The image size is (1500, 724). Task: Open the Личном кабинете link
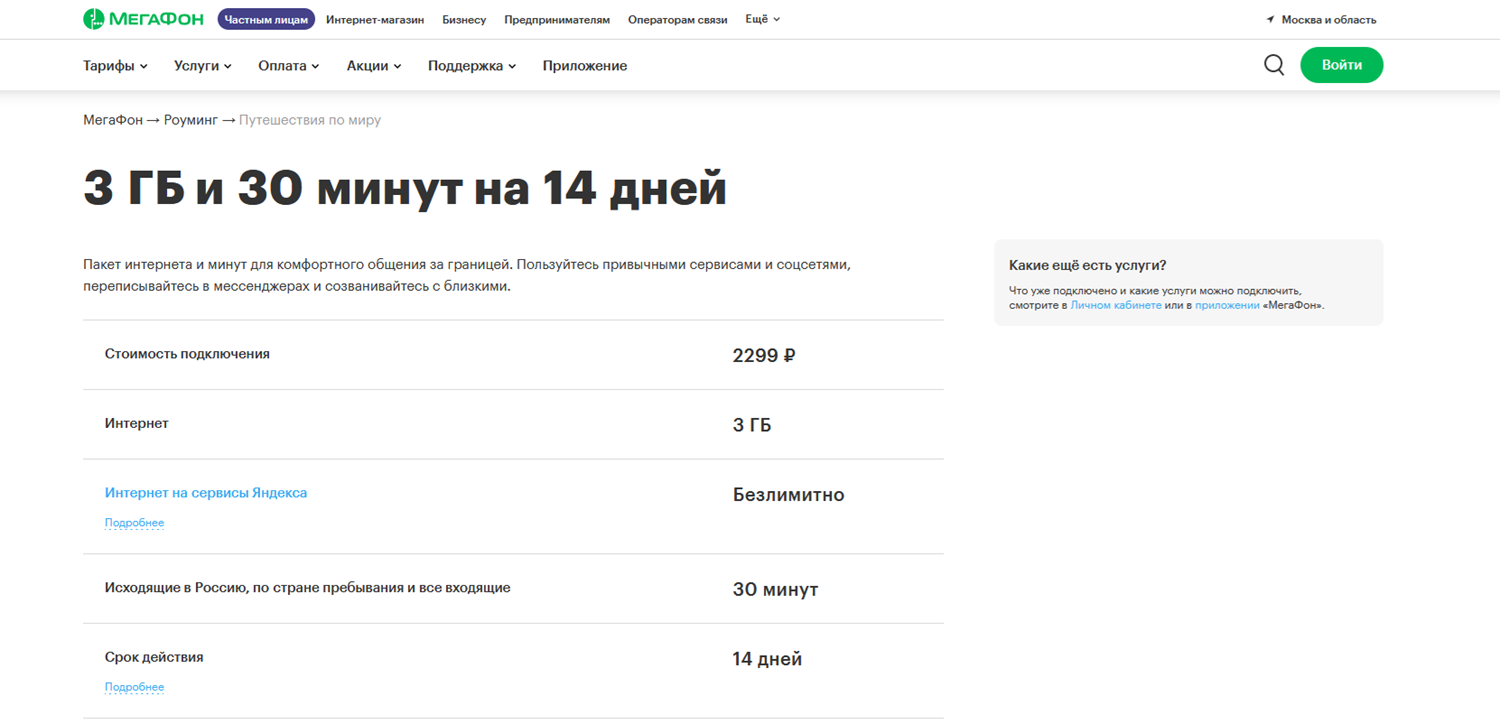1116,305
